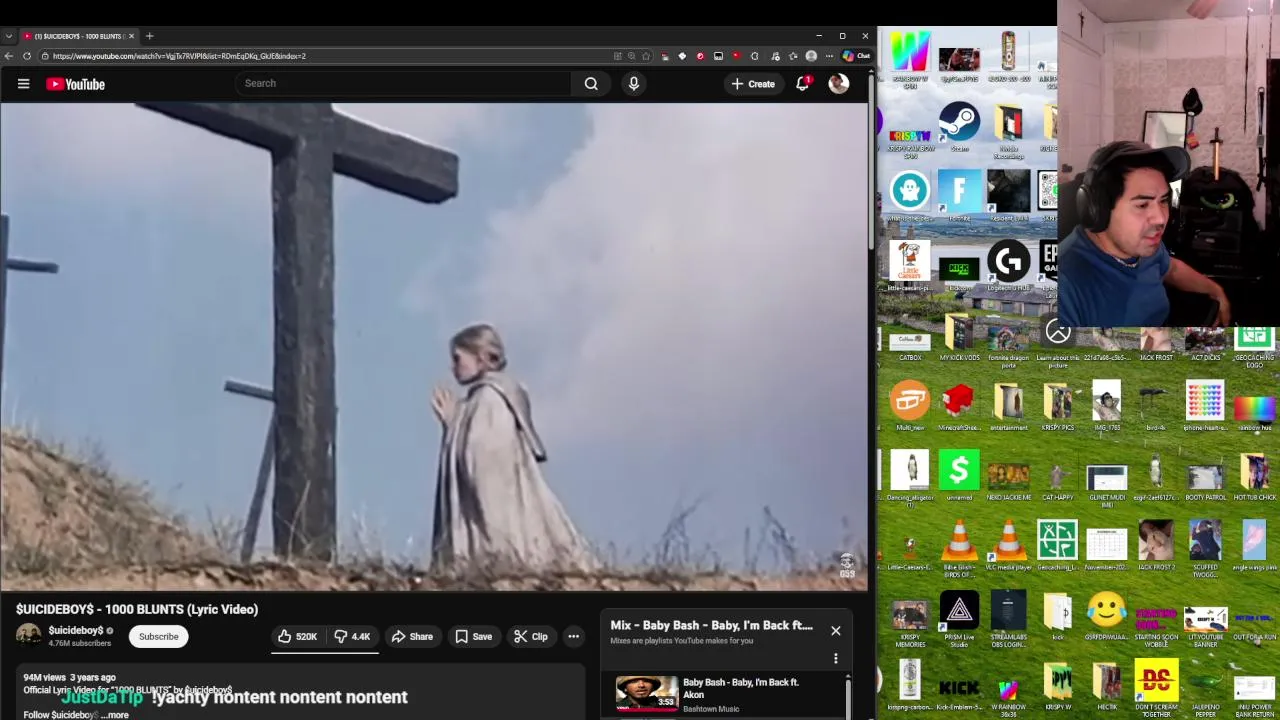Open the $uicideboy$ channel avatar
Viewport: 1280px width, 720px height.
click(29, 636)
